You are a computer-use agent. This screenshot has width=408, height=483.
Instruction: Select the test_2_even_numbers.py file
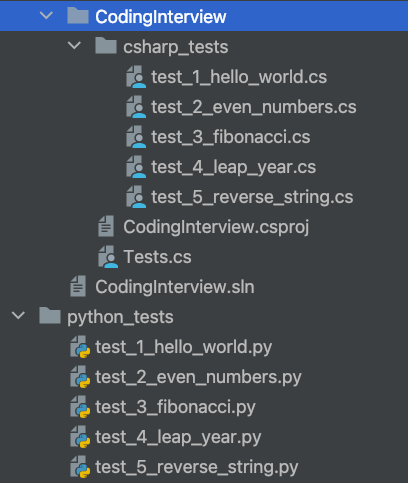(198, 377)
